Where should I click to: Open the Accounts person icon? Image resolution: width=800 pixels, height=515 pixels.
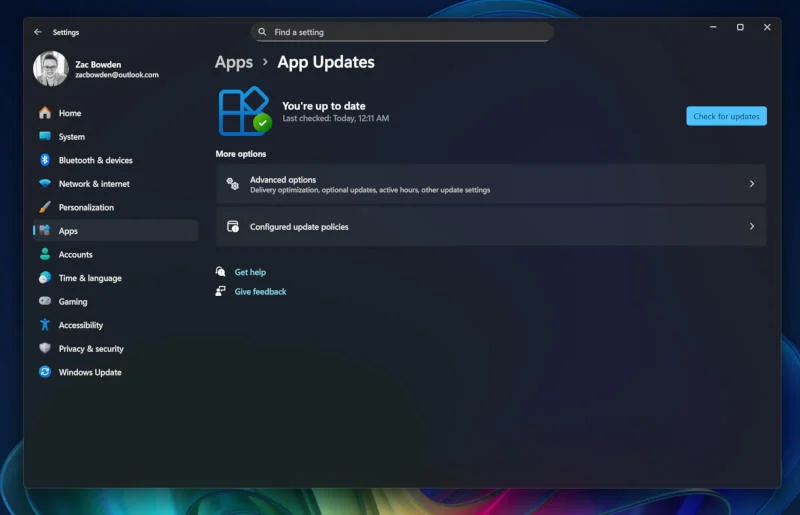(45, 254)
